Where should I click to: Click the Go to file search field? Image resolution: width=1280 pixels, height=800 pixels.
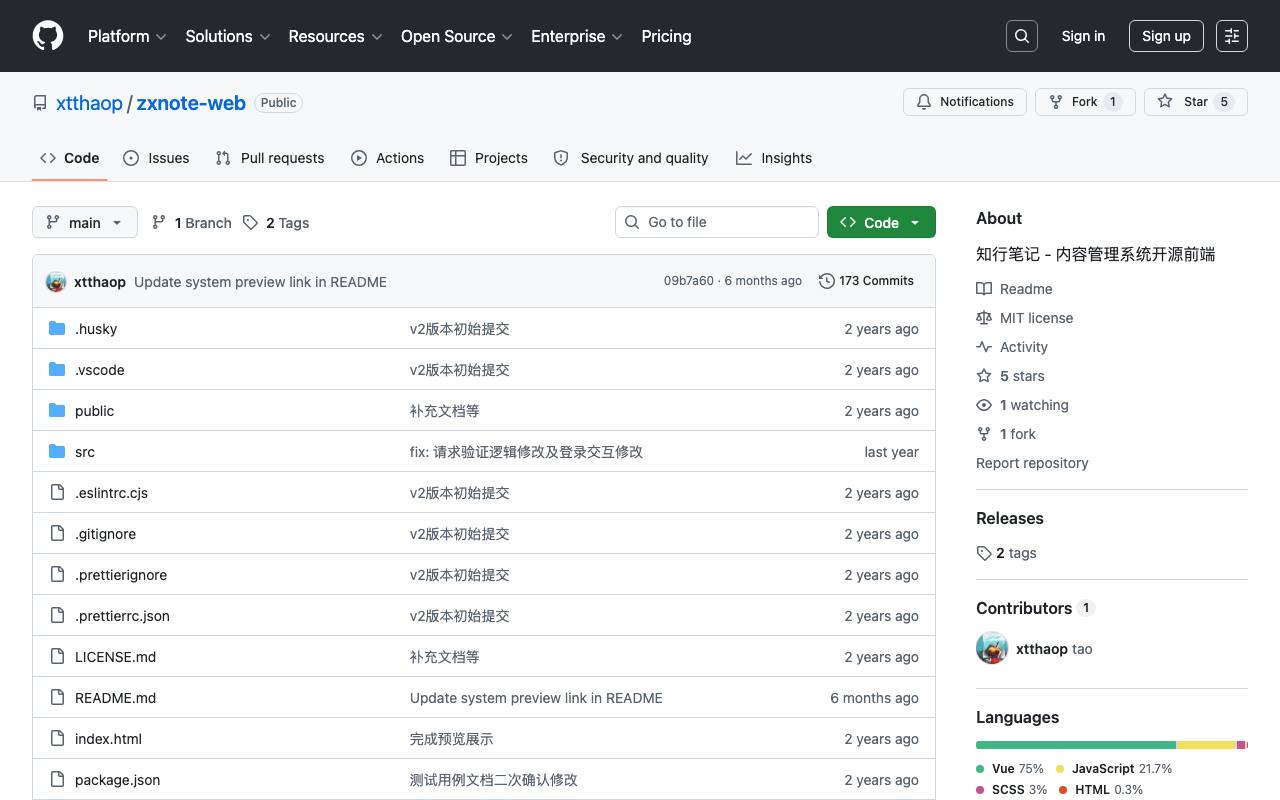tap(717, 222)
